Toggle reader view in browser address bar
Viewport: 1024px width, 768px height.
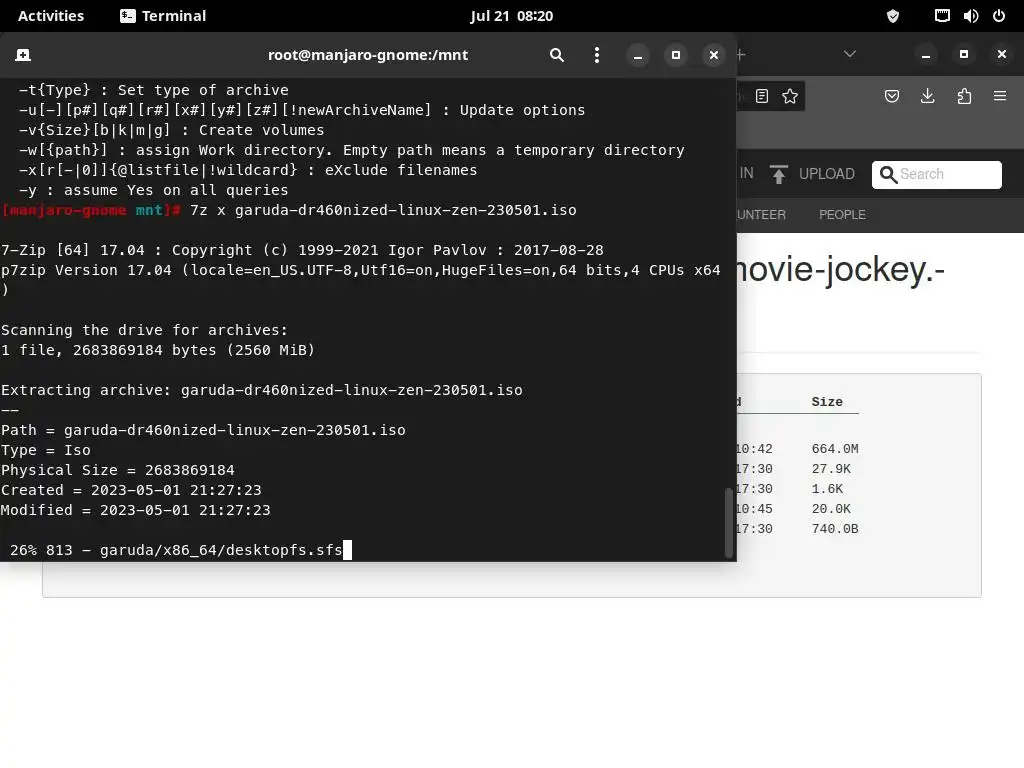[761, 96]
